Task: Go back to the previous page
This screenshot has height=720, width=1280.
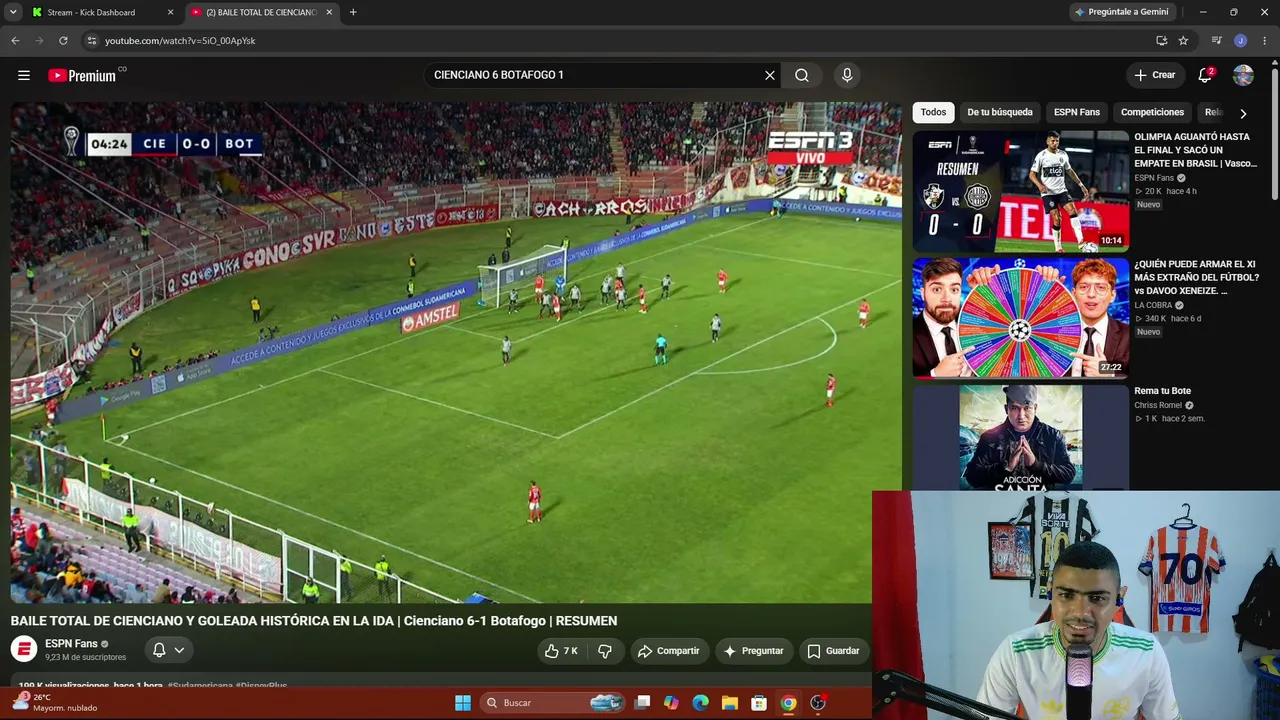Action: tap(15, 41)
